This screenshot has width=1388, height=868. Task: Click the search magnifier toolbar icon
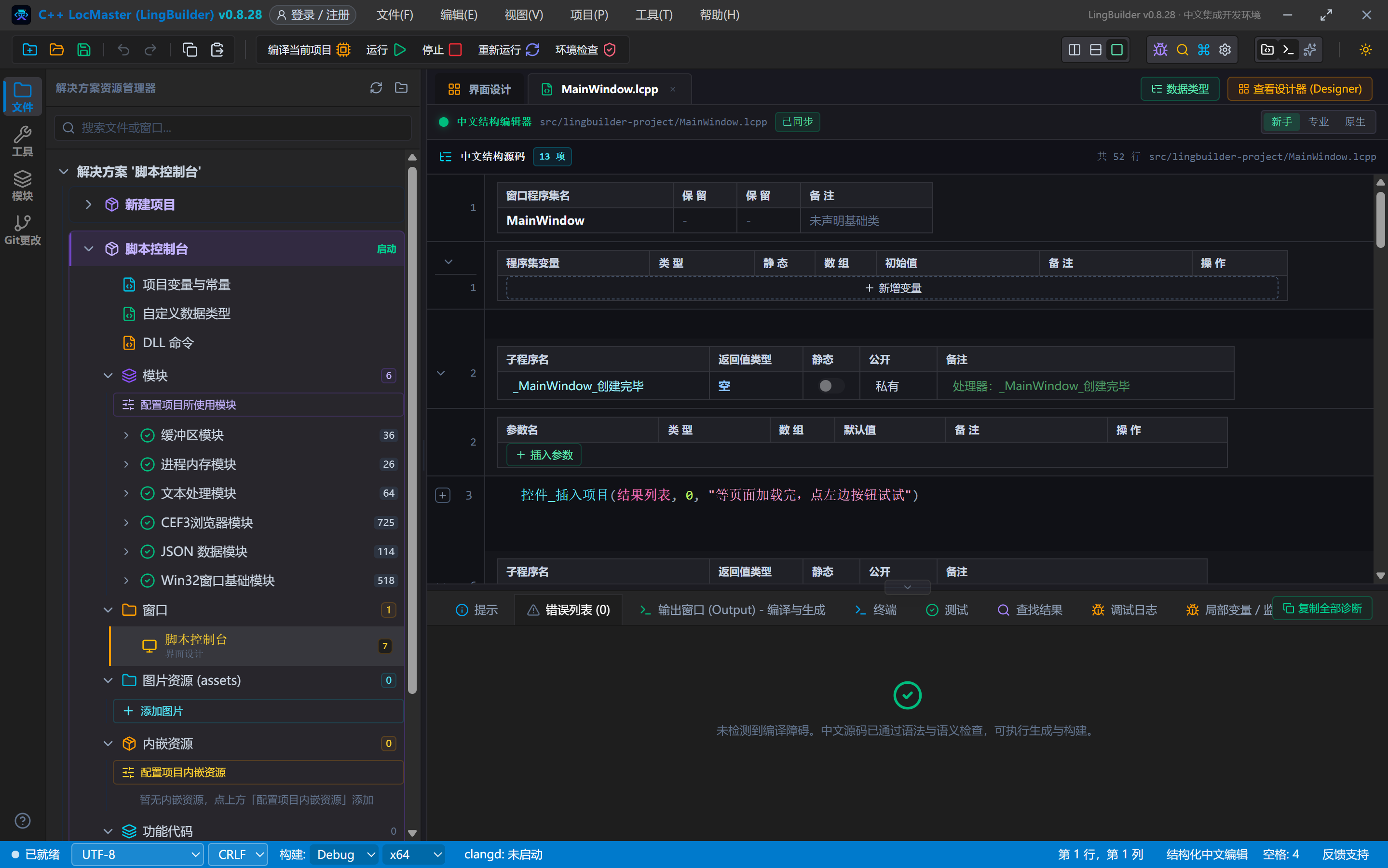pyautogui.click(x=1182, y=50)
